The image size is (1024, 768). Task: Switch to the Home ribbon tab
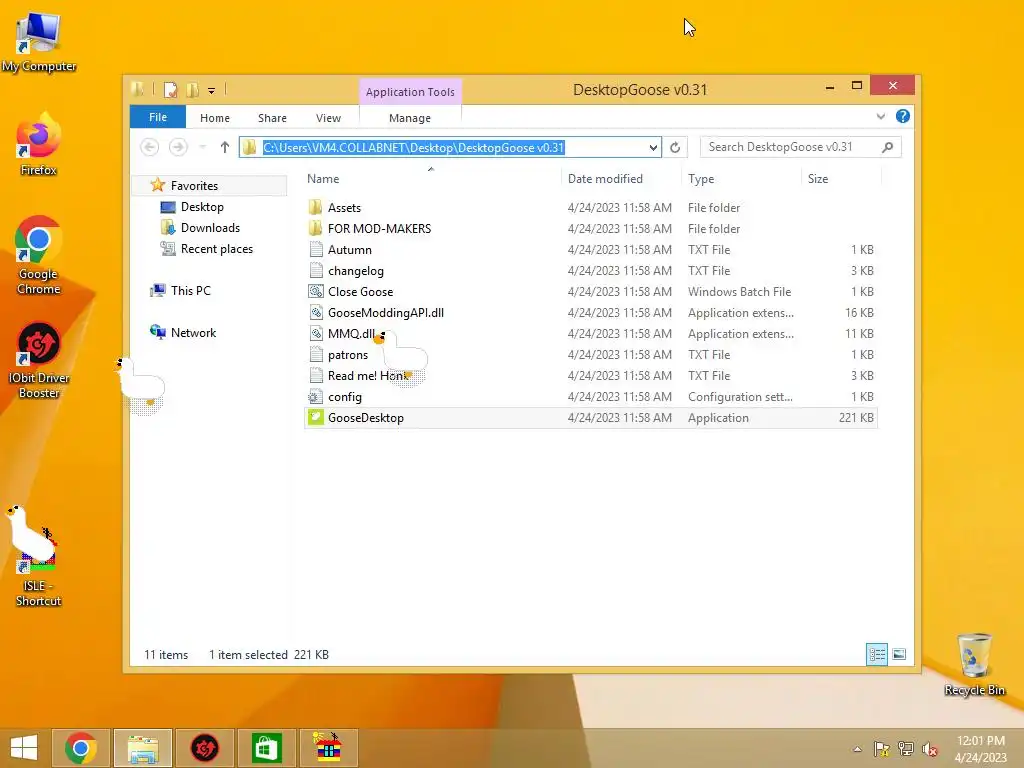[215, 118]
